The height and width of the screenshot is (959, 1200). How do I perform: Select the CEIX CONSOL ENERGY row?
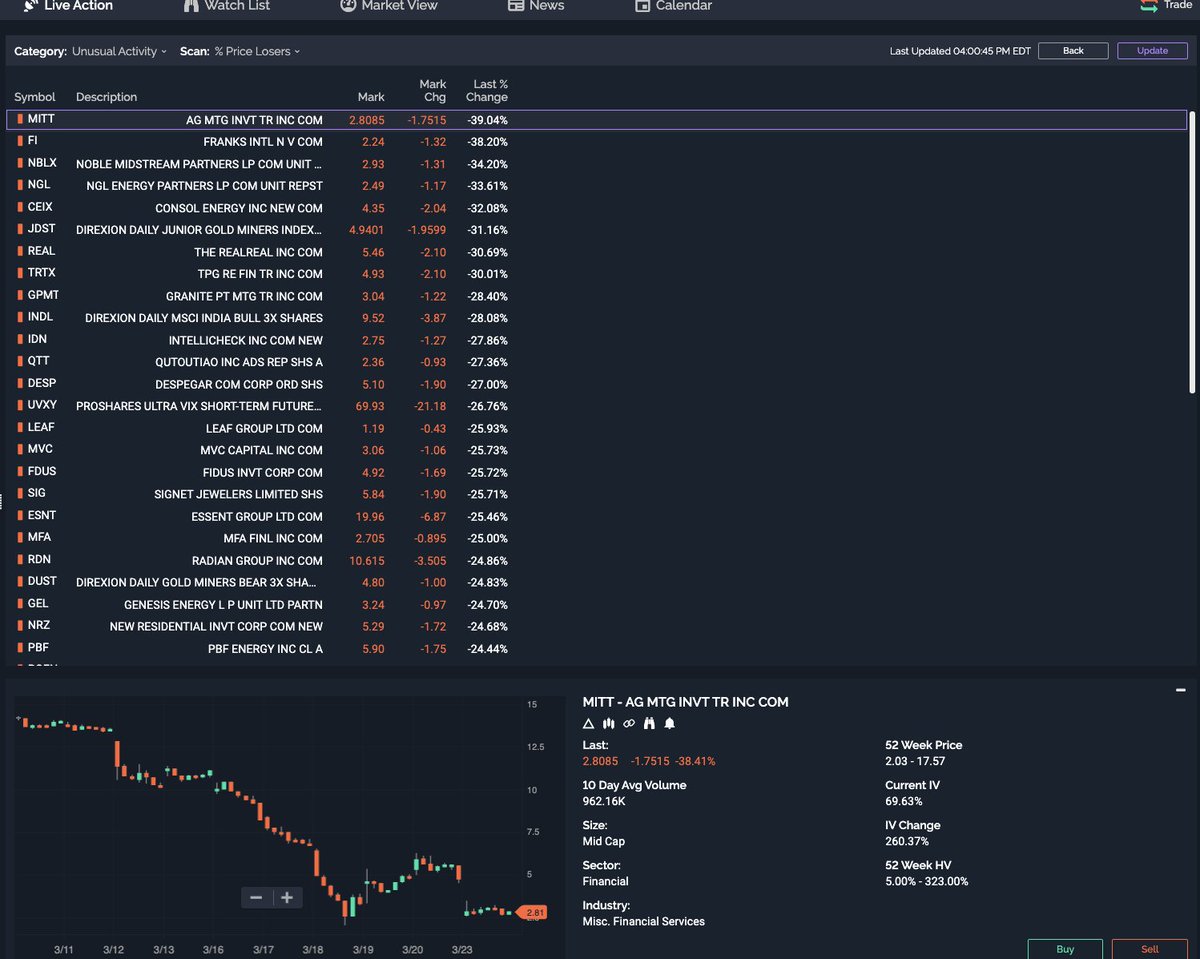[x=597, y=207]
